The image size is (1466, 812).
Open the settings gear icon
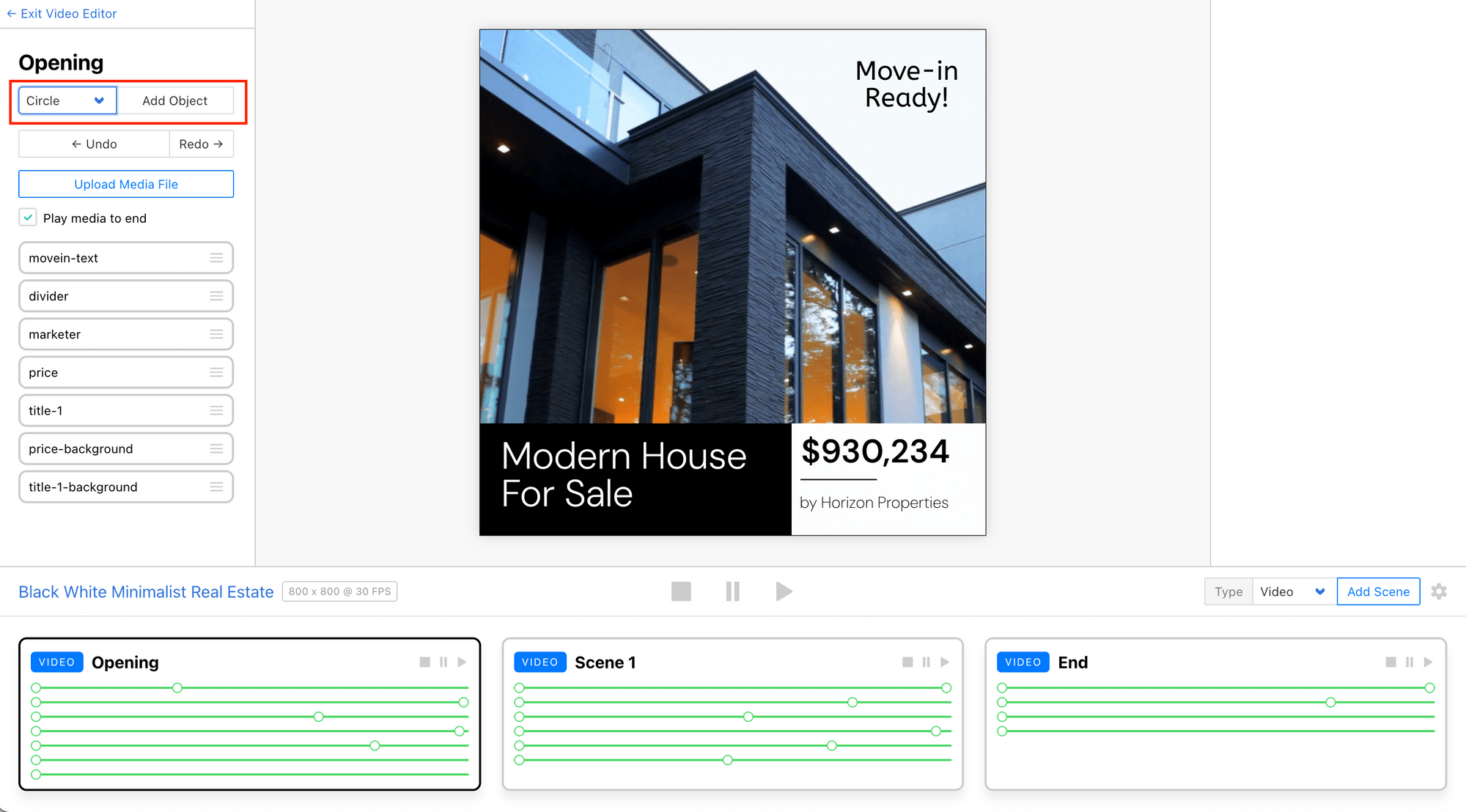point(1439,591)
